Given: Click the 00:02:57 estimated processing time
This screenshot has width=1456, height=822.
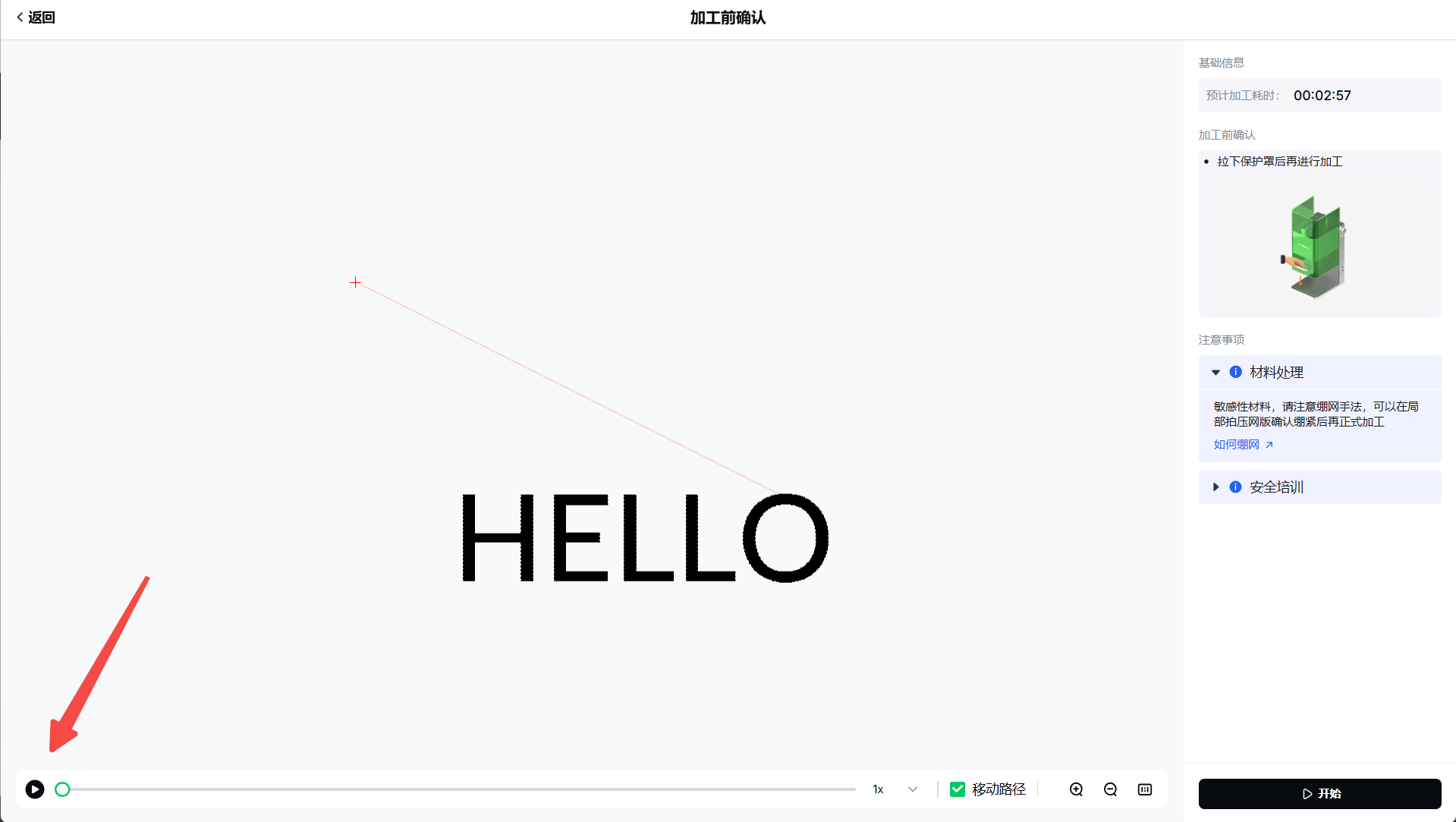Looking at the screenshot, I should 1322,96.
